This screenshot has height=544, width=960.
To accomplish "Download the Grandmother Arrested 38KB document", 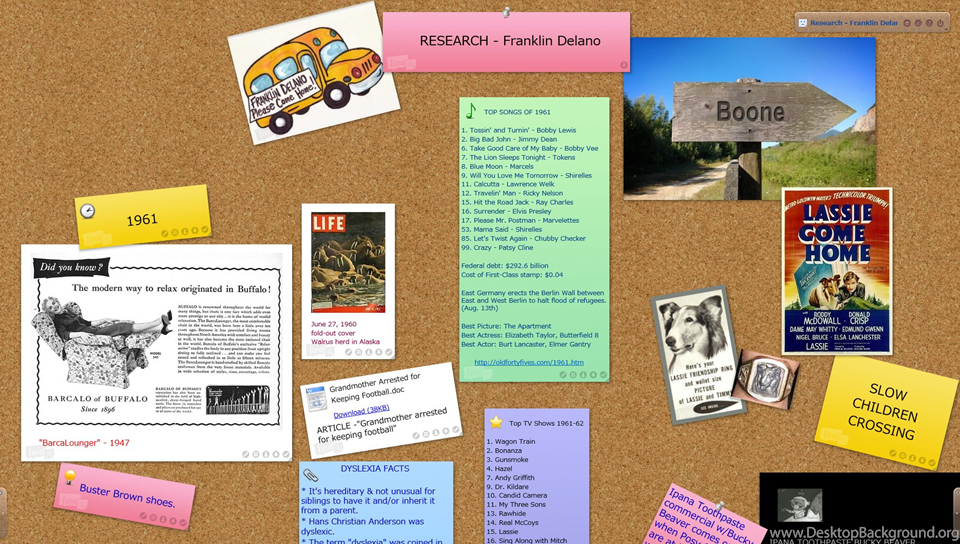I will point(361,411).
